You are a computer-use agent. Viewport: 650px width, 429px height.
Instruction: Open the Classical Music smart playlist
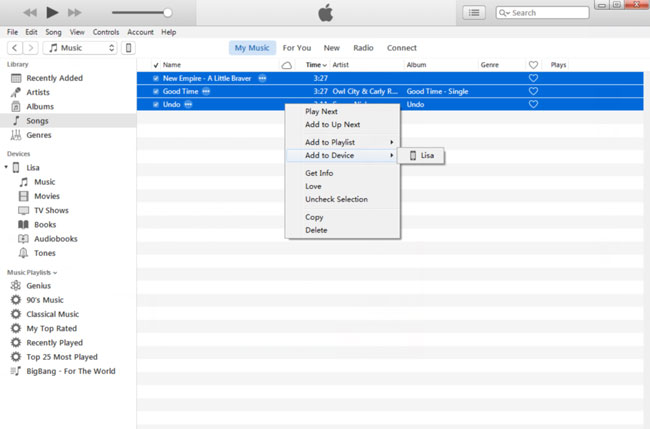pyautogui.click(x=52, y=314)
